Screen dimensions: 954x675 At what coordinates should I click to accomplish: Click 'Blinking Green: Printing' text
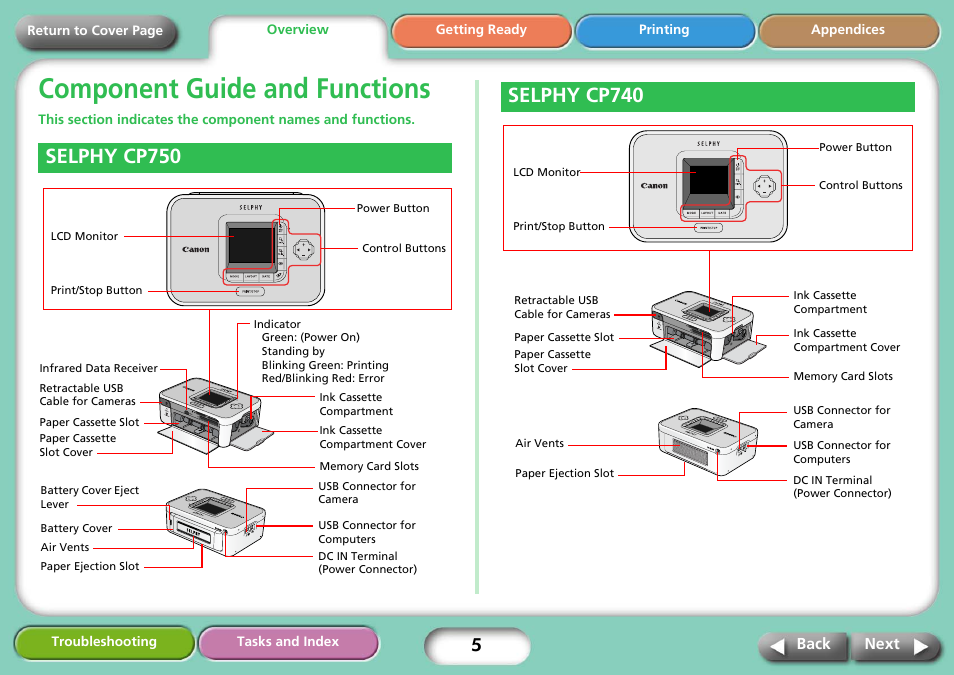click(x=325, y=365)
